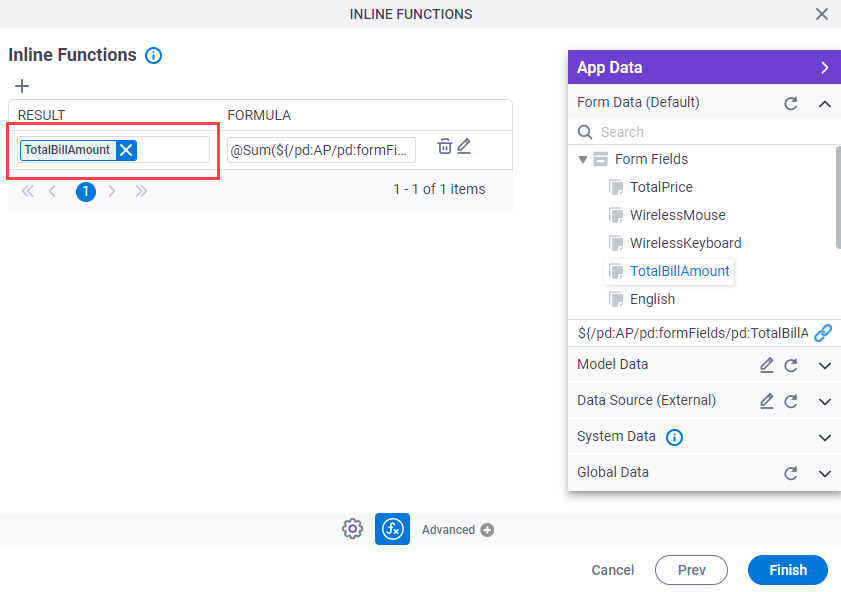Select the WirelessMouse form field
Viewport: 841px width, 592px height.
tap(677, 215)
